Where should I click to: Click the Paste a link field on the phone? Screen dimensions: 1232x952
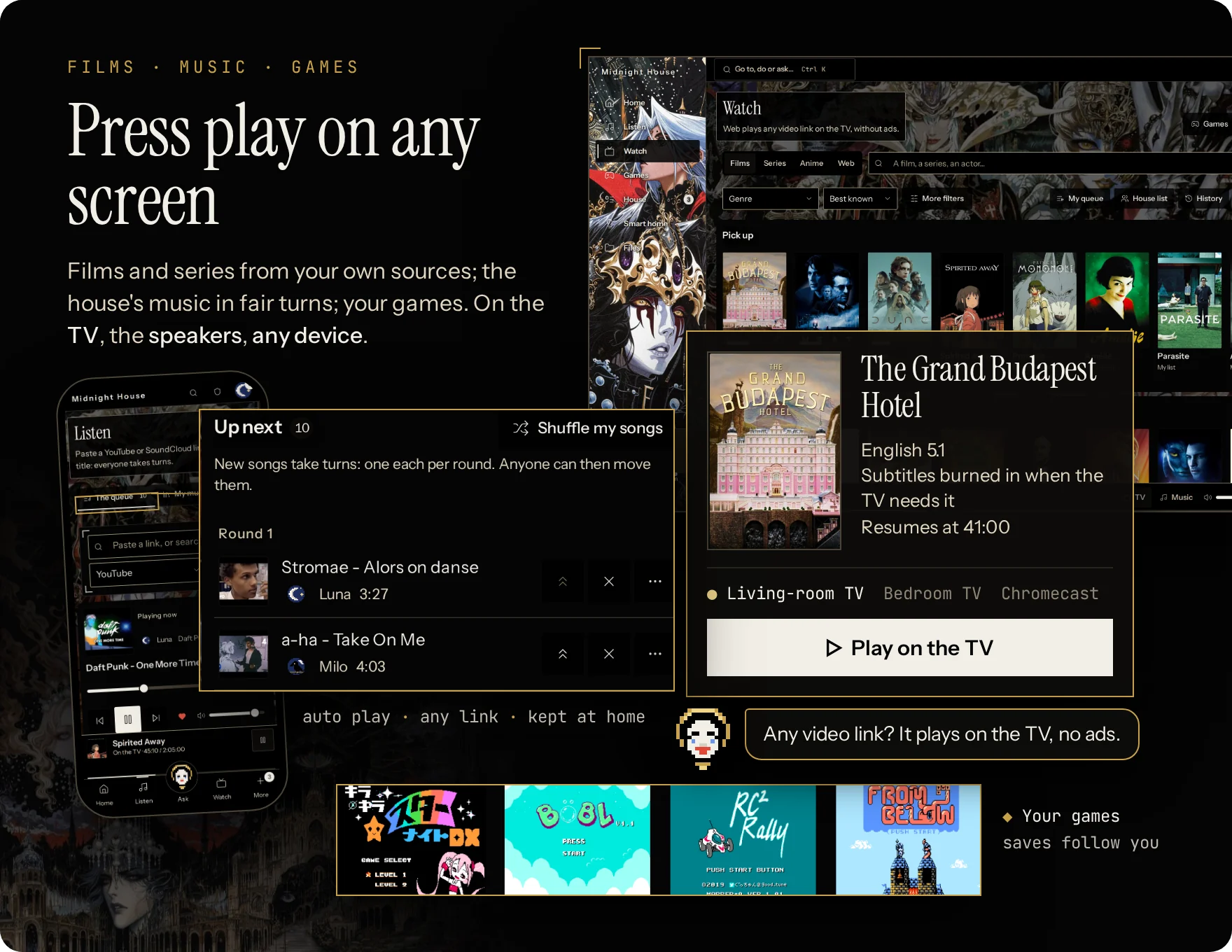point(144,544)
